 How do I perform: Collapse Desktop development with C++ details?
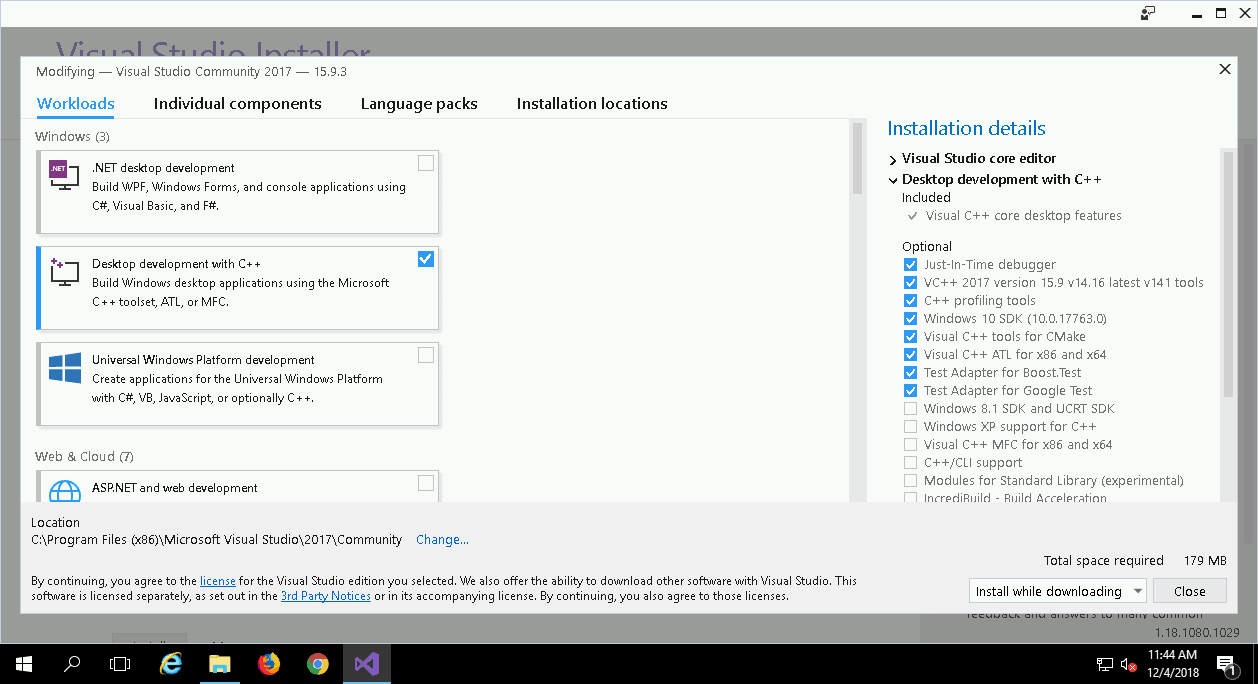[x=893, y=180]
